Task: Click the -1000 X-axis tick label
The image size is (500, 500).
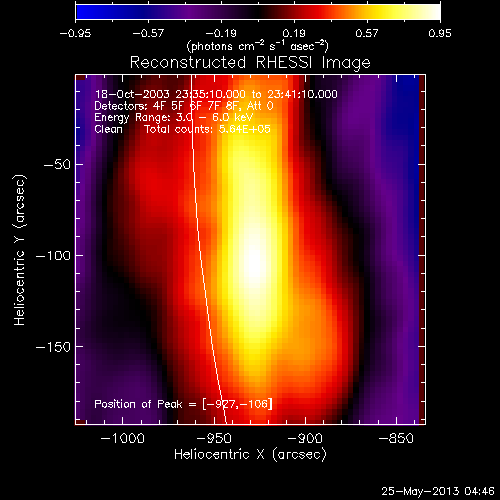Action: [122, 438]
